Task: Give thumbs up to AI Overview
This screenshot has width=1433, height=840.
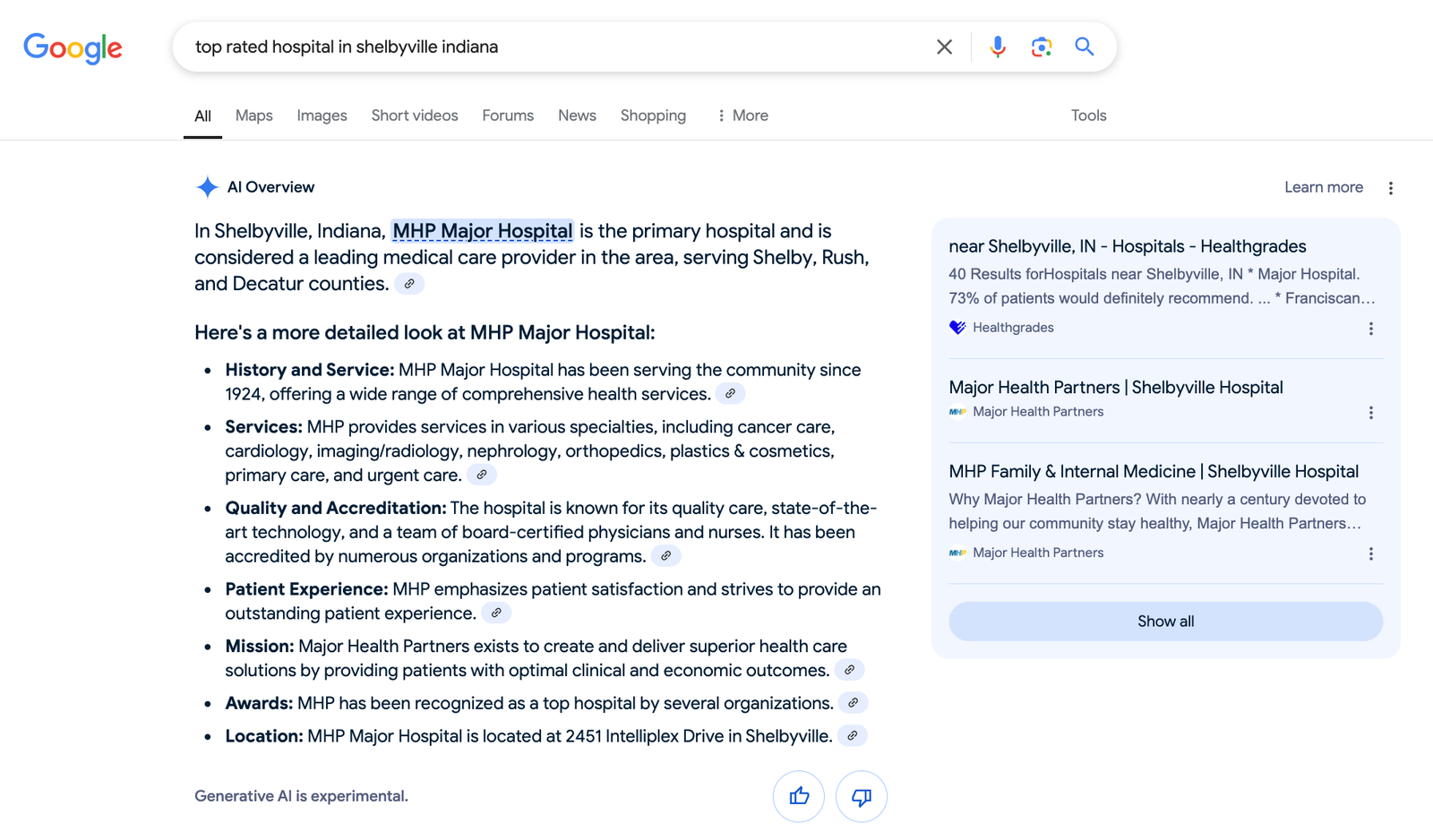Action: [x=799, y=796]
